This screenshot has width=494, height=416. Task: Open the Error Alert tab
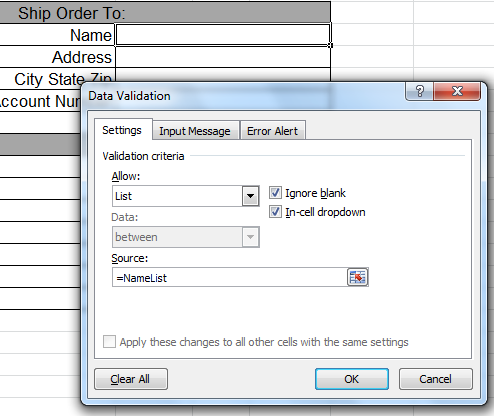272,131
